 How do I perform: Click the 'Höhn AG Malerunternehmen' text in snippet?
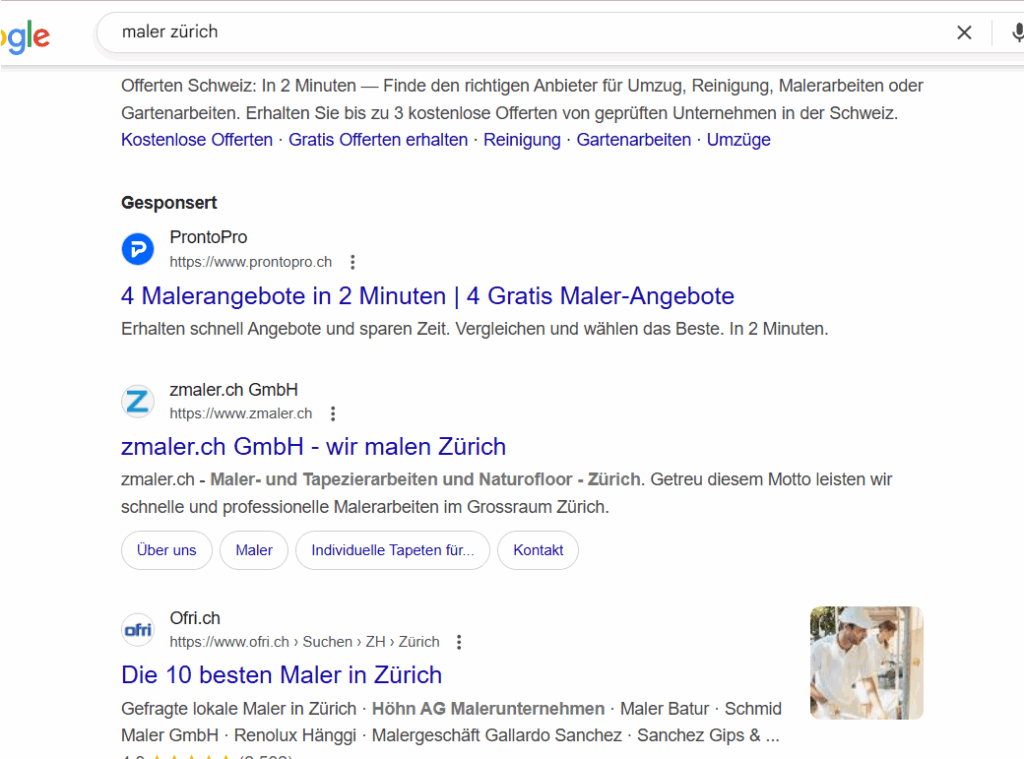488,709
